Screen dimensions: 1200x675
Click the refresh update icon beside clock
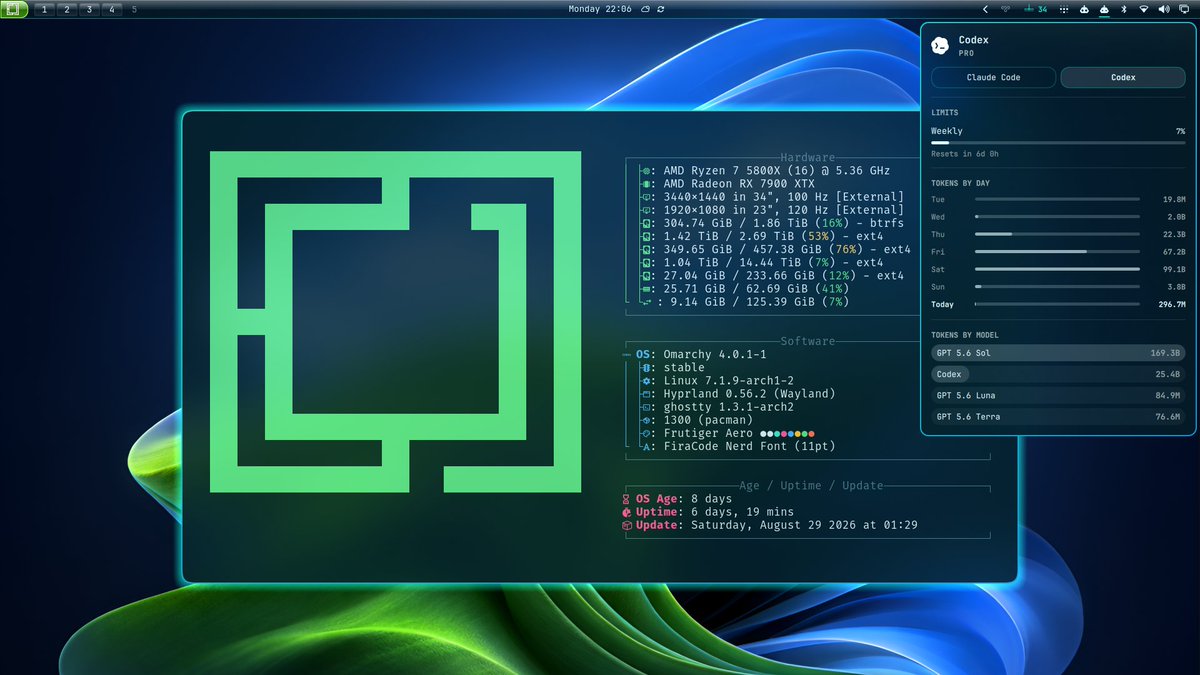tap(661, 9)
